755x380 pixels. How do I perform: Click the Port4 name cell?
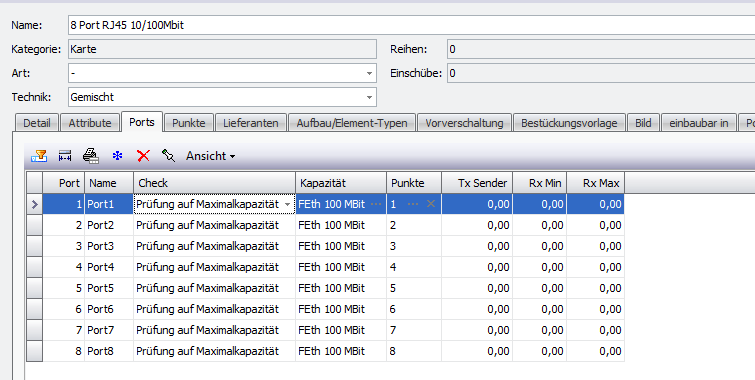[109, 267]
